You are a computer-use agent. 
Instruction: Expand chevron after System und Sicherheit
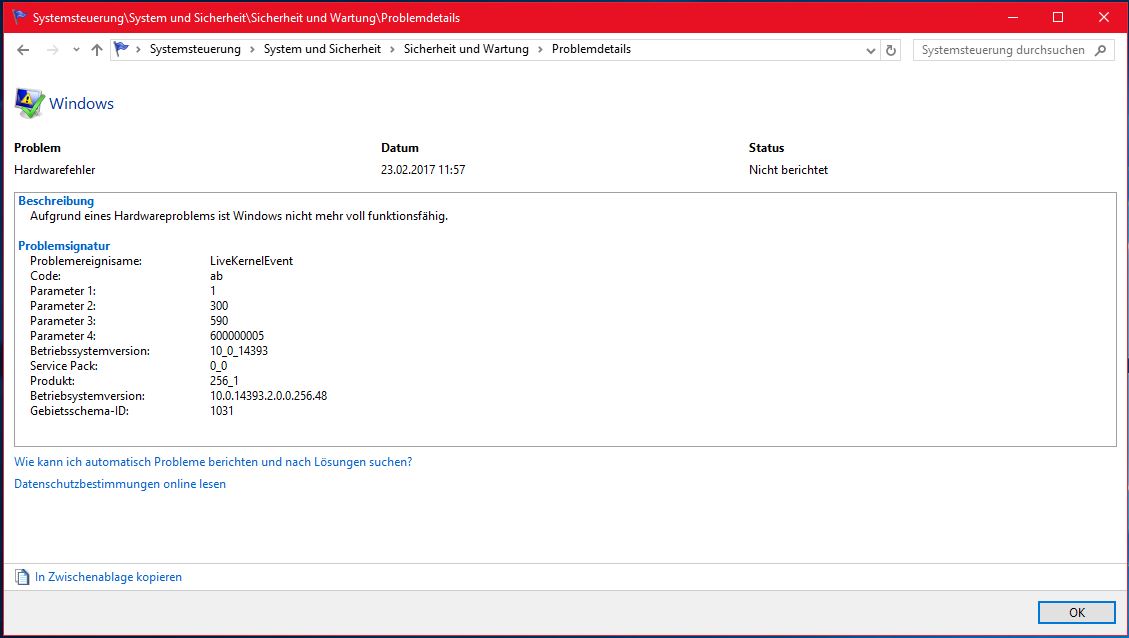(392, 50)
